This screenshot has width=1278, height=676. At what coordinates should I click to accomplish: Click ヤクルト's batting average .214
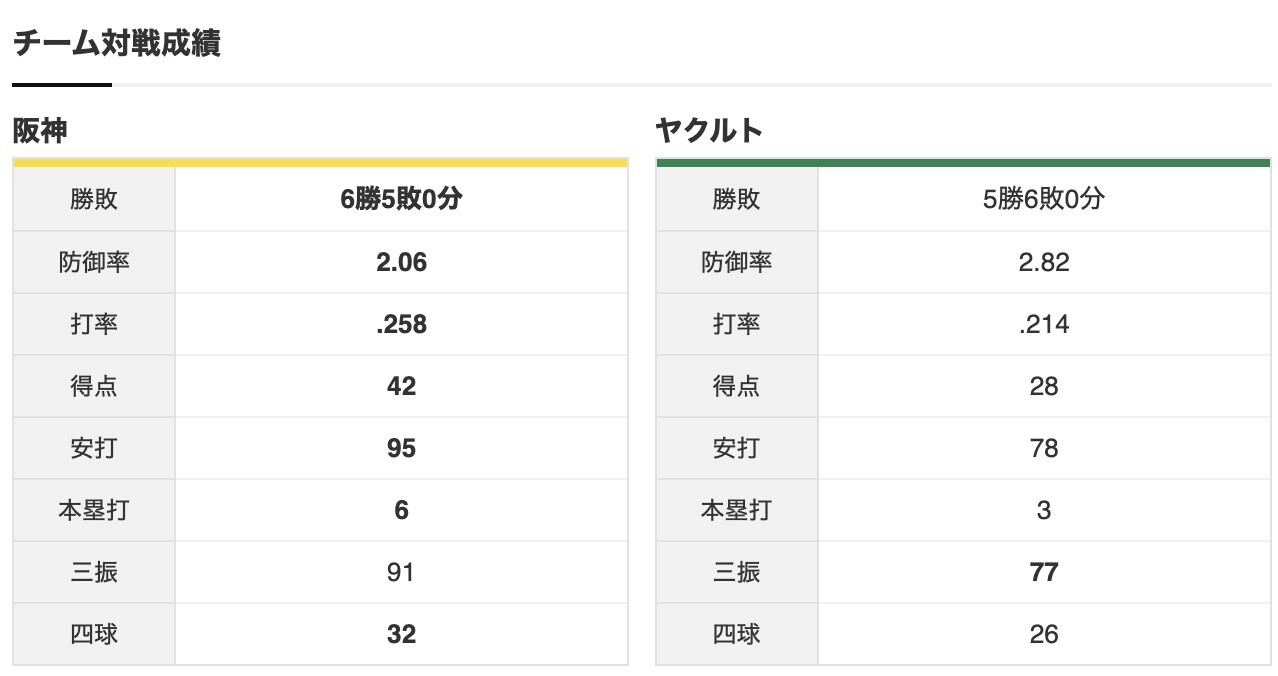[x=1043, y=324]
